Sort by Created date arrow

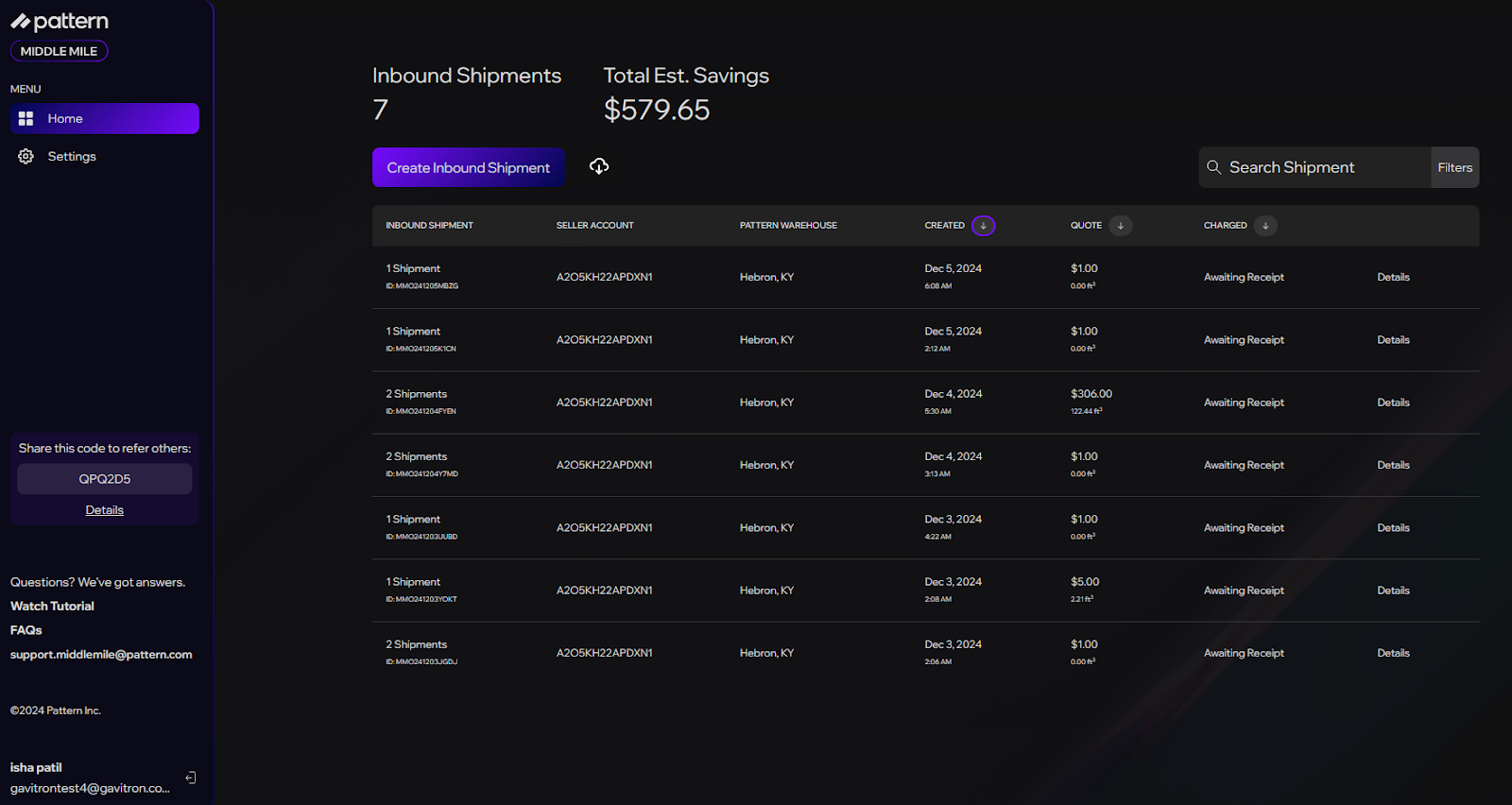983,226
